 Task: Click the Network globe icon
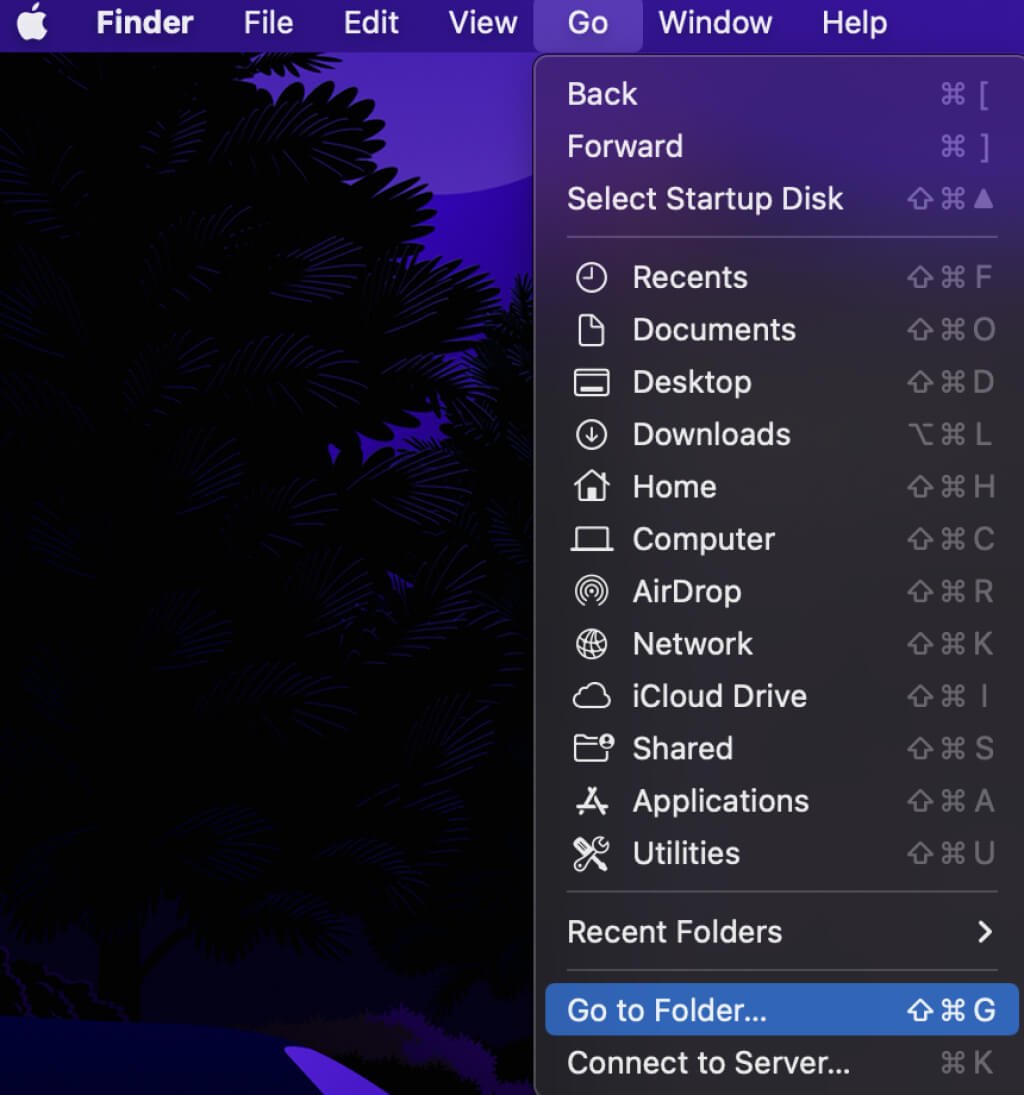(591, 644)
